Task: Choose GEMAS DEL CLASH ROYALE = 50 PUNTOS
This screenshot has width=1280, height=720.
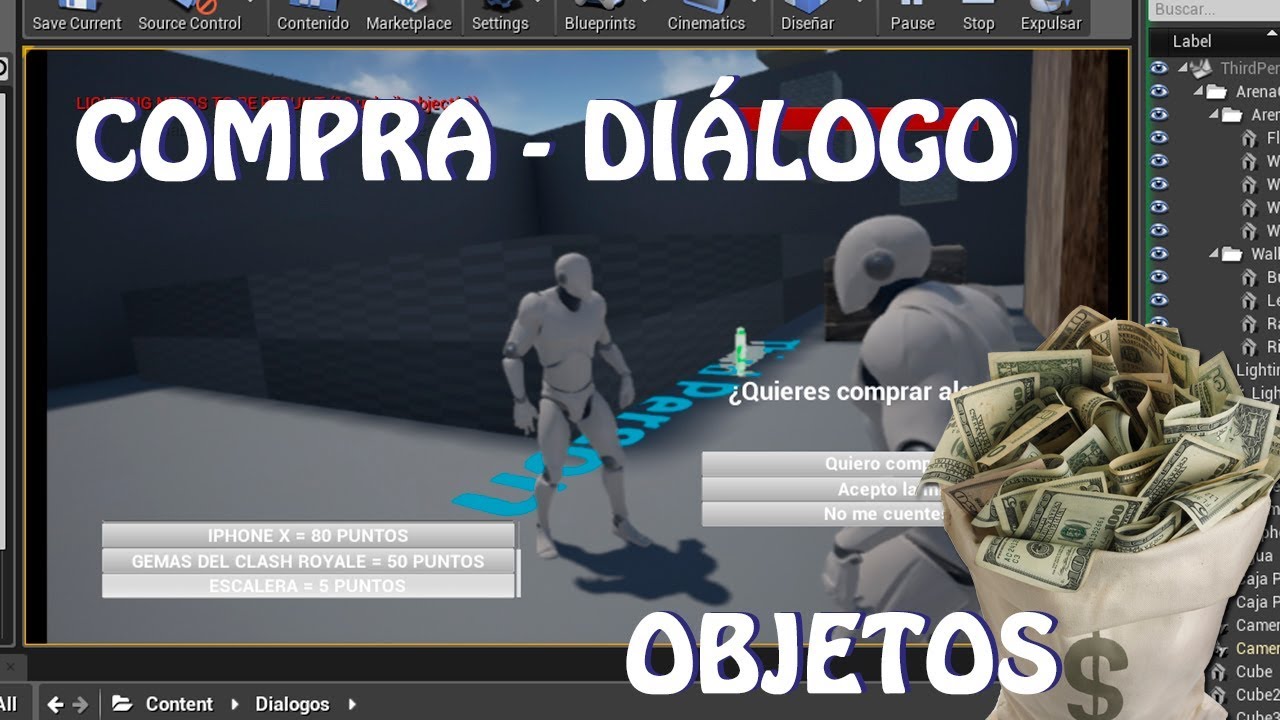Action: point(308,561)
